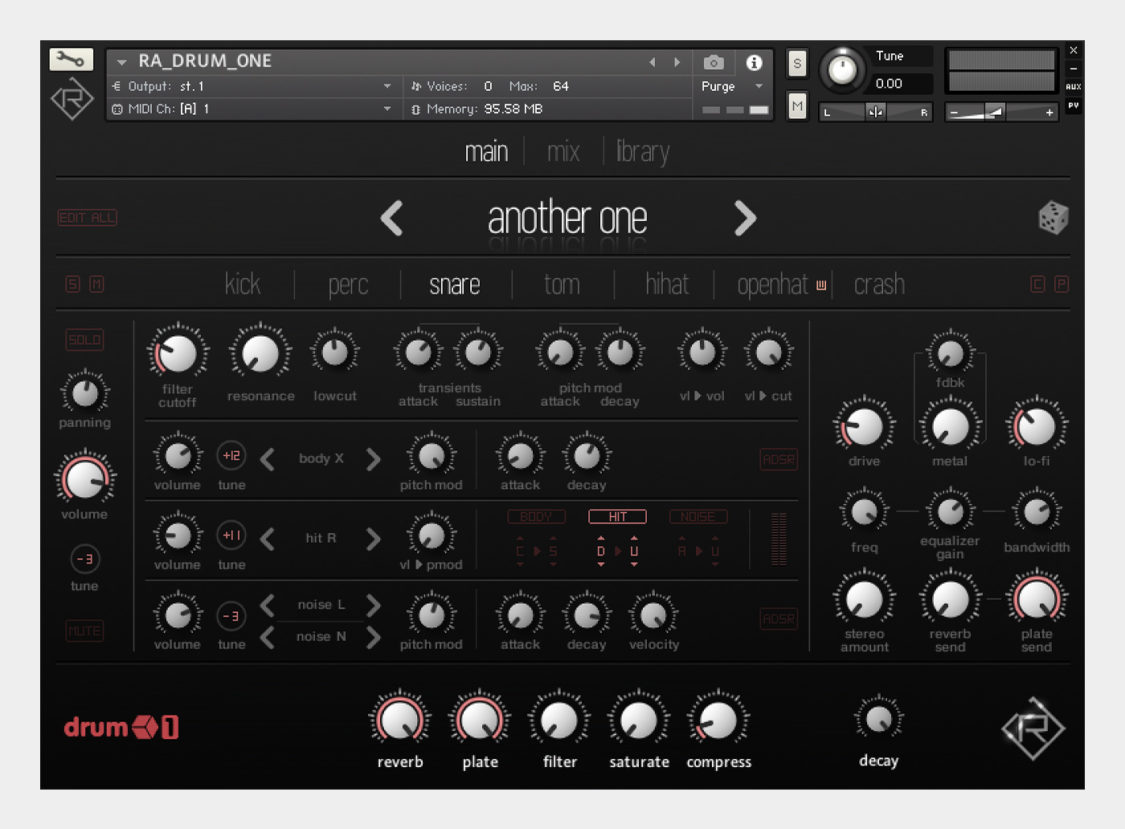Click the EDIT ALL button

point(87,217)
